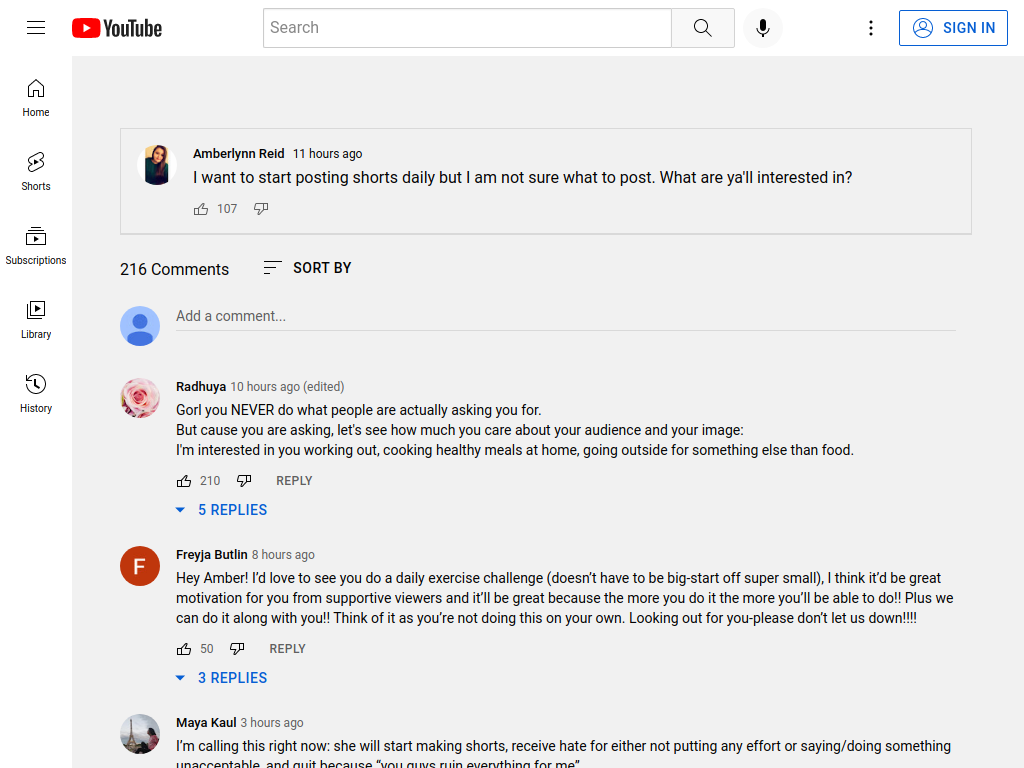Expand the 3 replies under Freyja Butlin
The height and width of the screenshot is (768, 1024).
[221, 678]
